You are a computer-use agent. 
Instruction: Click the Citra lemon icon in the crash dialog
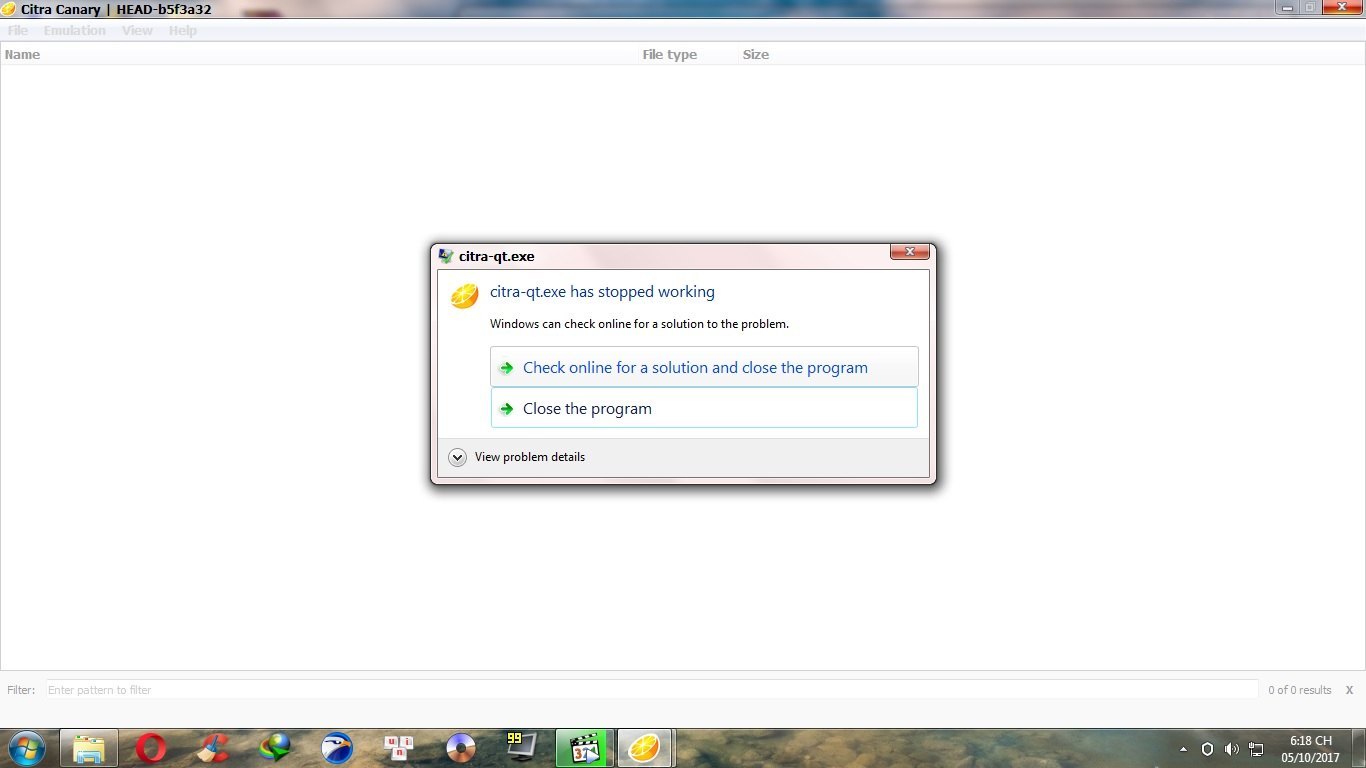tap(464, 296)
